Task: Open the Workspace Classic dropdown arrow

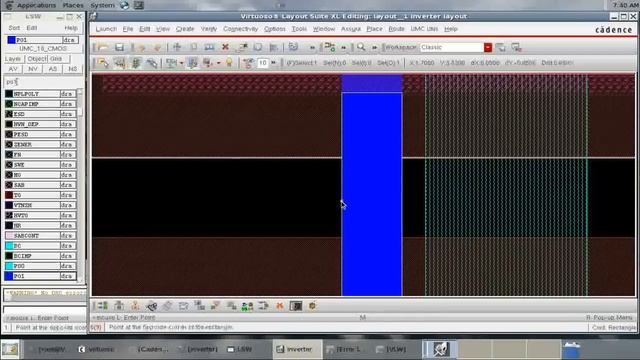Action: tap(488, 47)
